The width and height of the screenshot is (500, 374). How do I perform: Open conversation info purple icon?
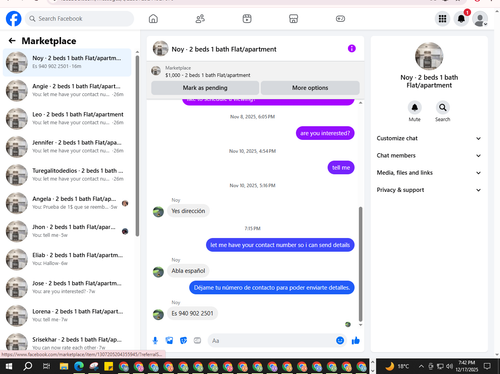pos(352,49)
